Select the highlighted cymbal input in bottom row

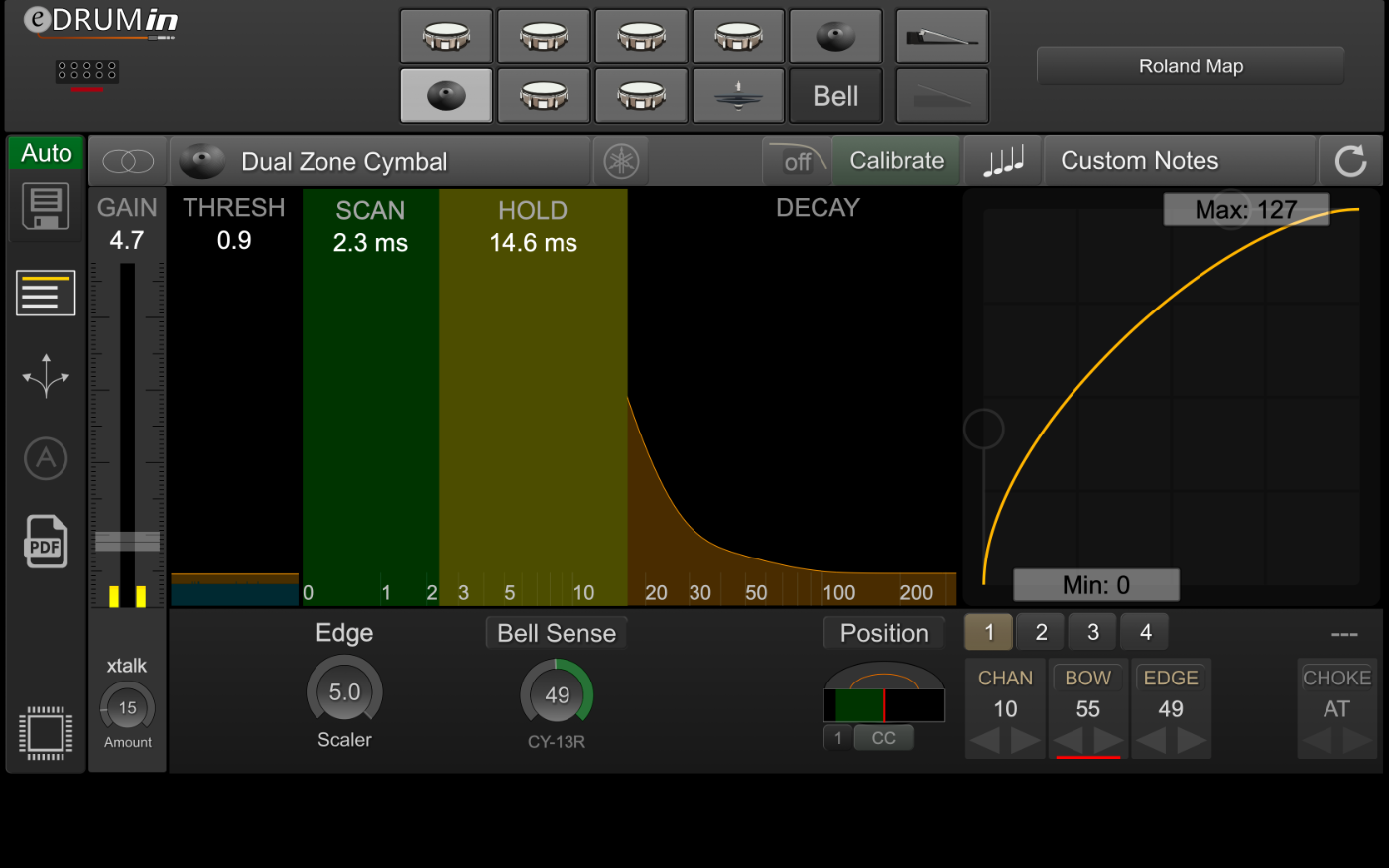coord(445,95)
